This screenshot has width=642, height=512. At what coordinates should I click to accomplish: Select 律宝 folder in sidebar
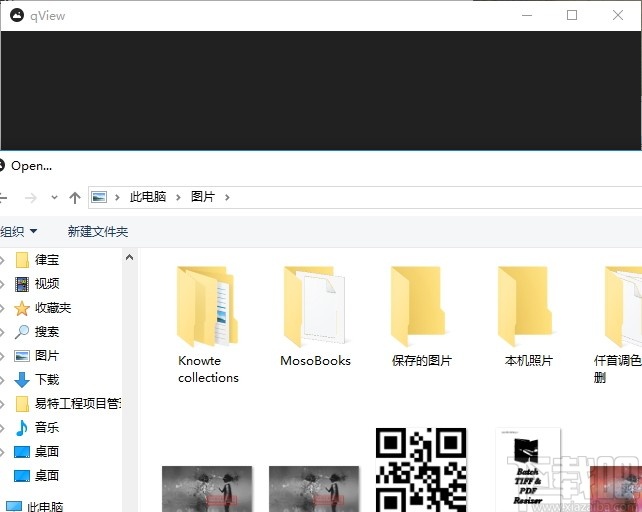47,260
